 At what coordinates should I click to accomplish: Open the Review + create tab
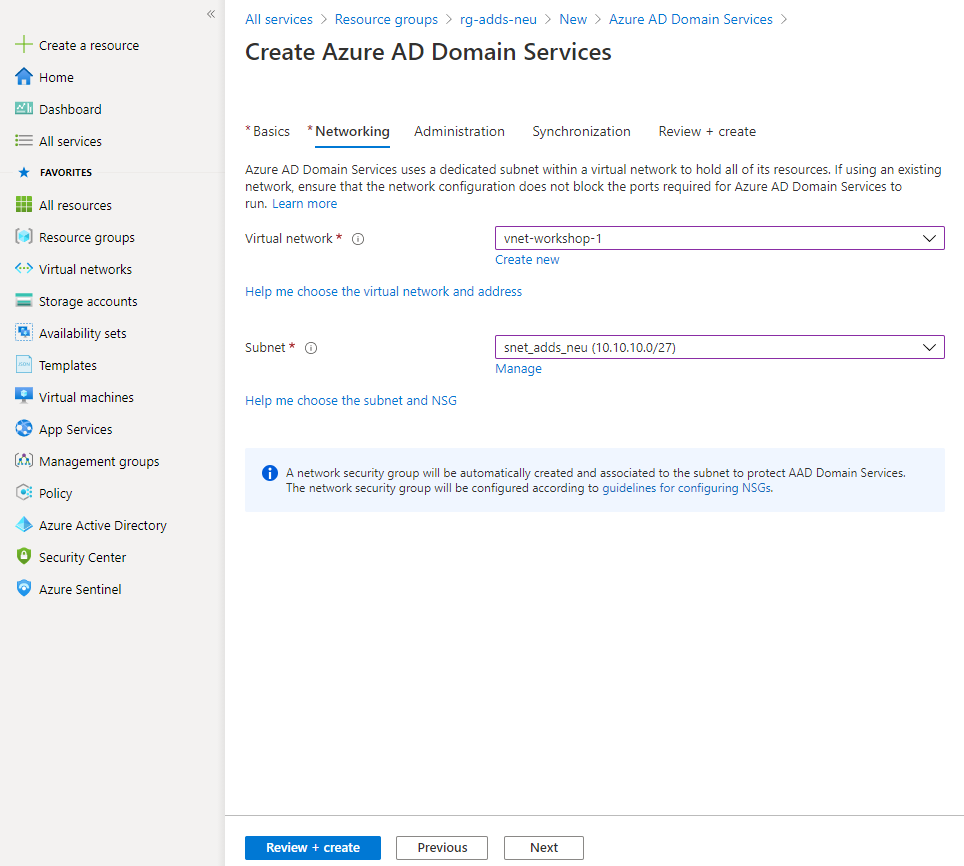[707, 132]
